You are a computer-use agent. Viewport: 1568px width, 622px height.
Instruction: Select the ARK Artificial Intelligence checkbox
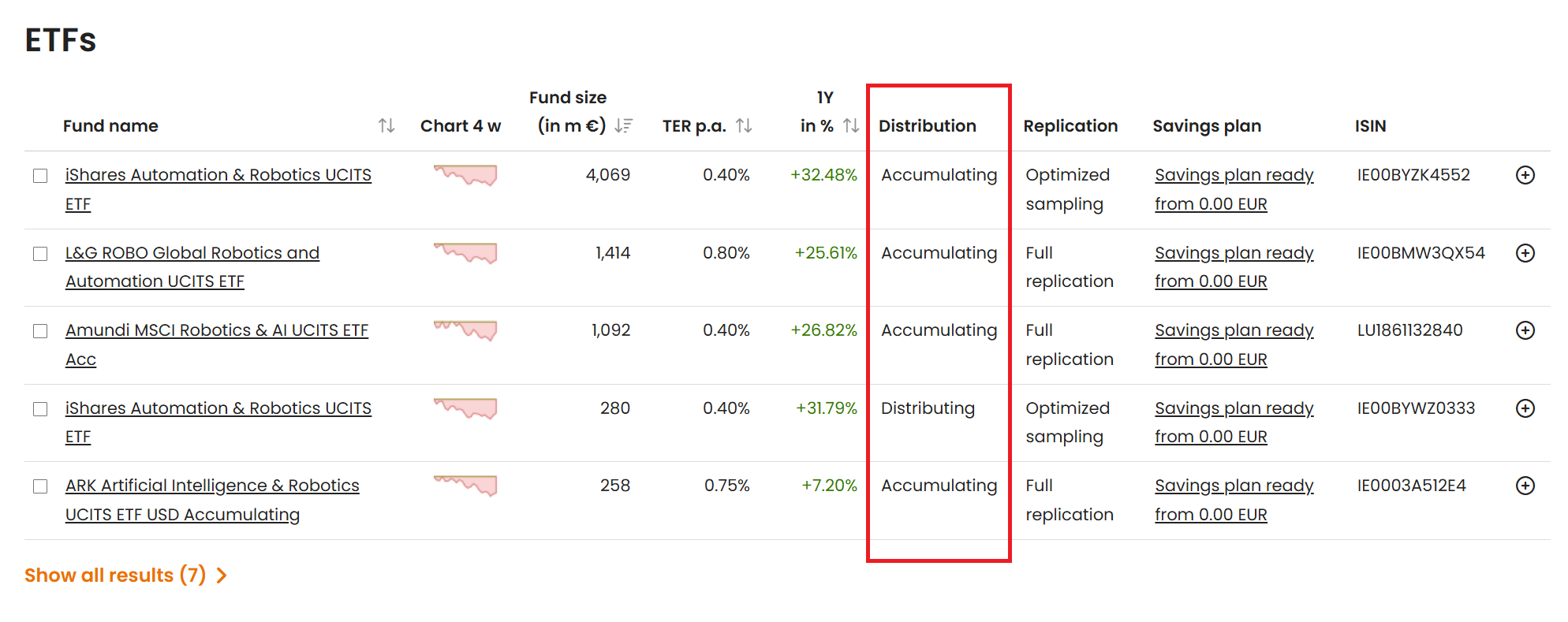[x=40, y=486]
